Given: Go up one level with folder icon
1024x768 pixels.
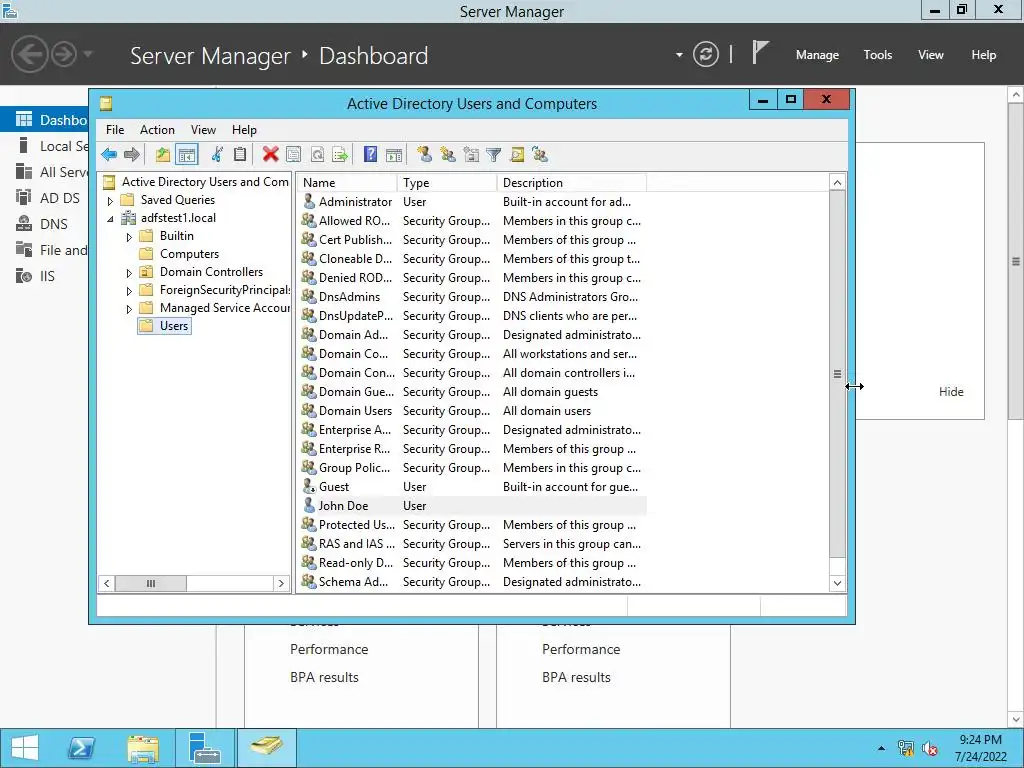Looking at the screenshot, I should coord(163,155).
